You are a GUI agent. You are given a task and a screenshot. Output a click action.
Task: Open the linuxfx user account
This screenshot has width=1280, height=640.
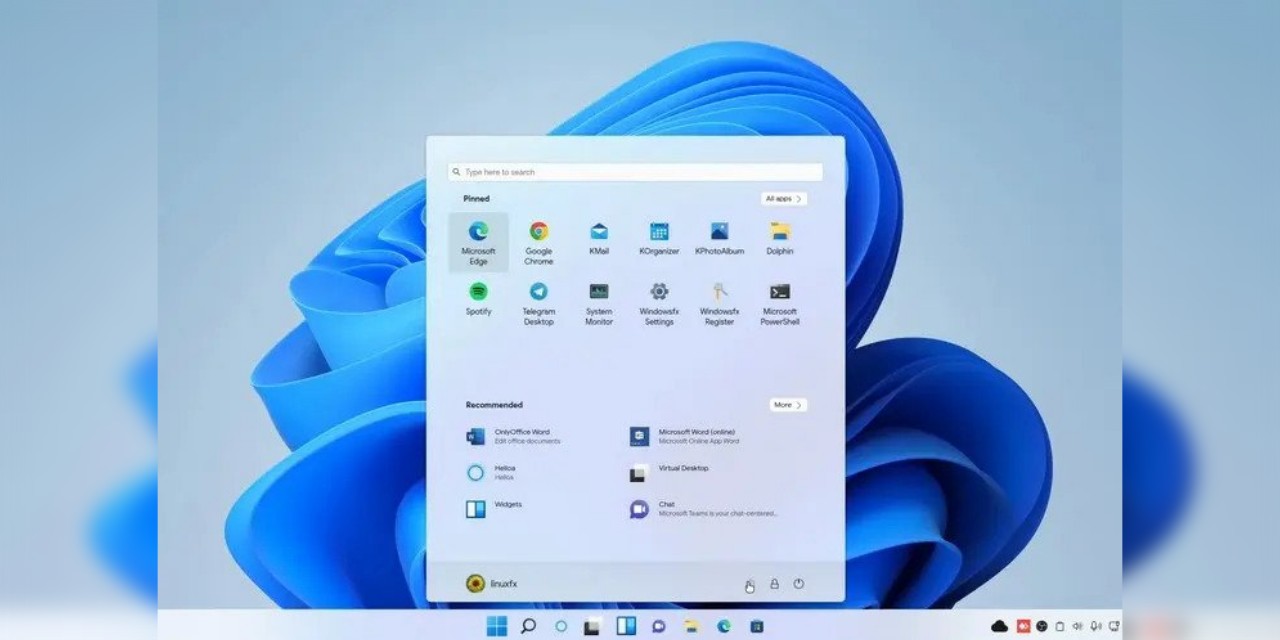[492, 583]
